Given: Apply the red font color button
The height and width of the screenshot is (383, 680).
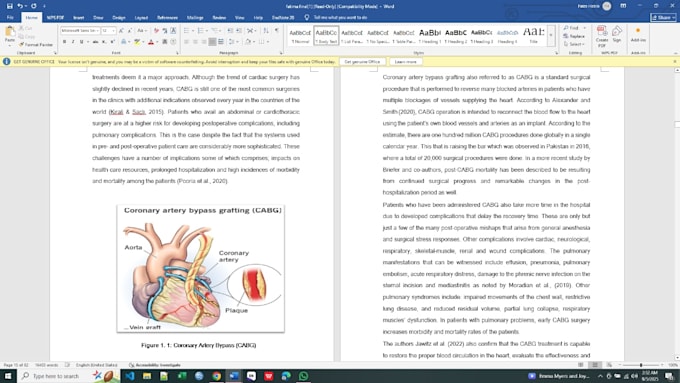Looking at the screenshot, I should click(x=151, y=42).
